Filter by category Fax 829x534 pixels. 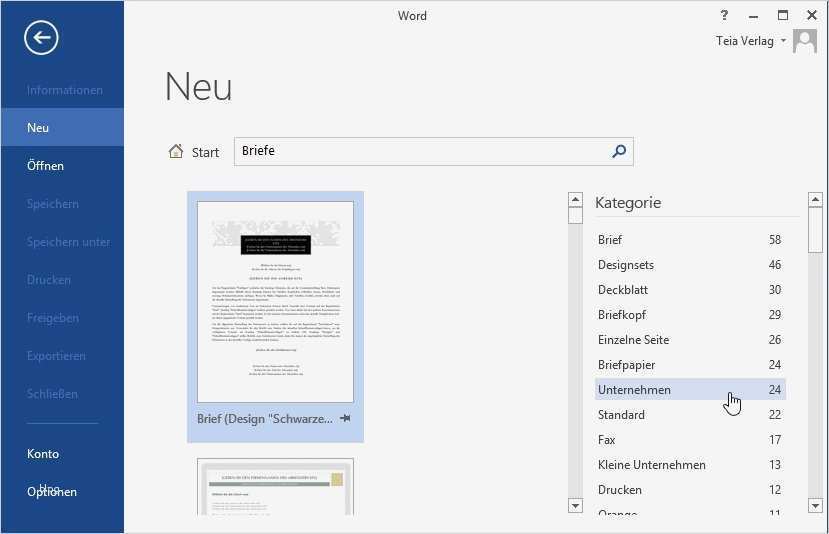[x=690, y=439]
